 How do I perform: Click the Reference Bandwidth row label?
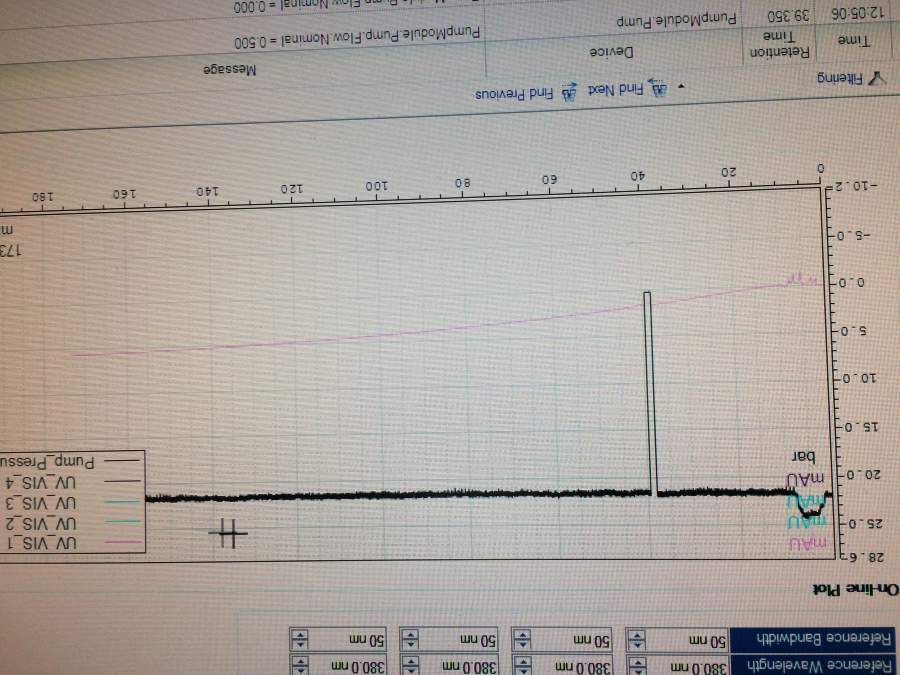tap(811, 638)
